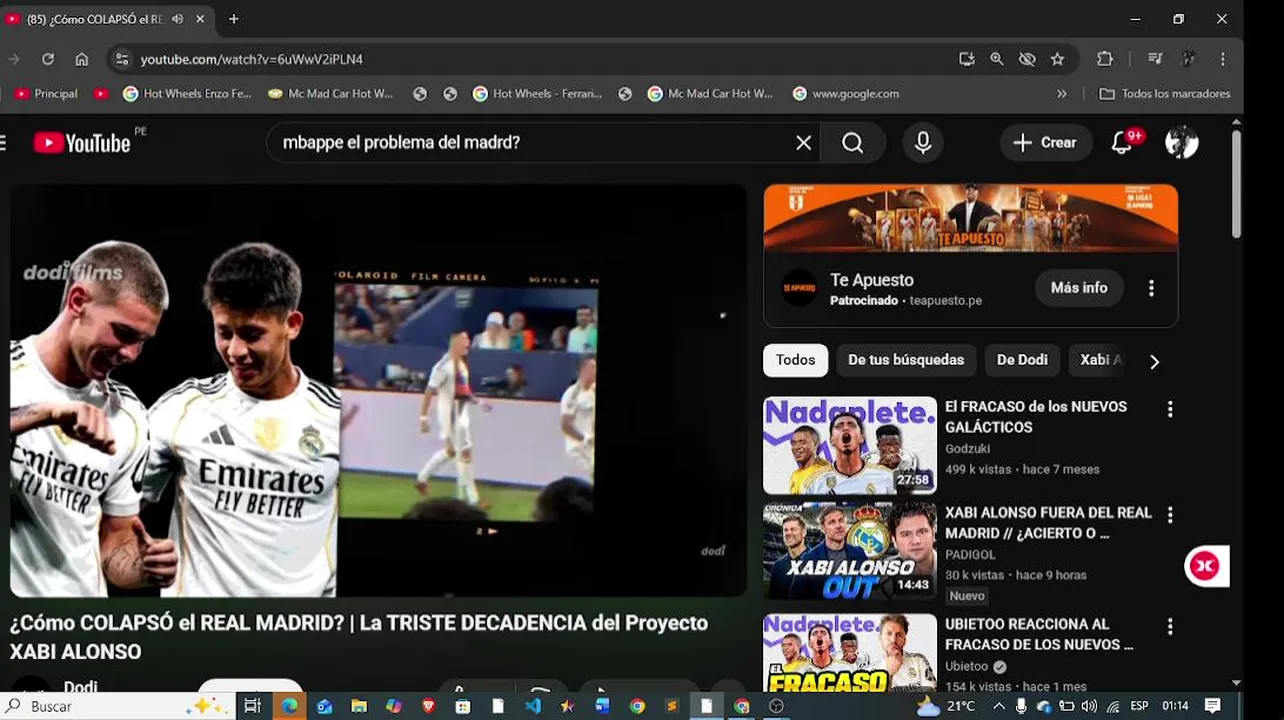Show hidden system tray icons chevron
Image resolution: width=1284 pixels, height=720 pixels.
point(998,706)
